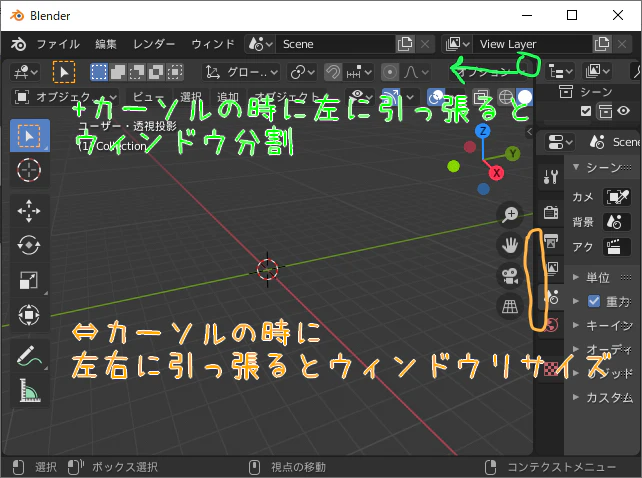The width and height of the screenshot is (642, 478).
Task: Switch perspective/orthographic with grid icon
Action: point(510,306)
